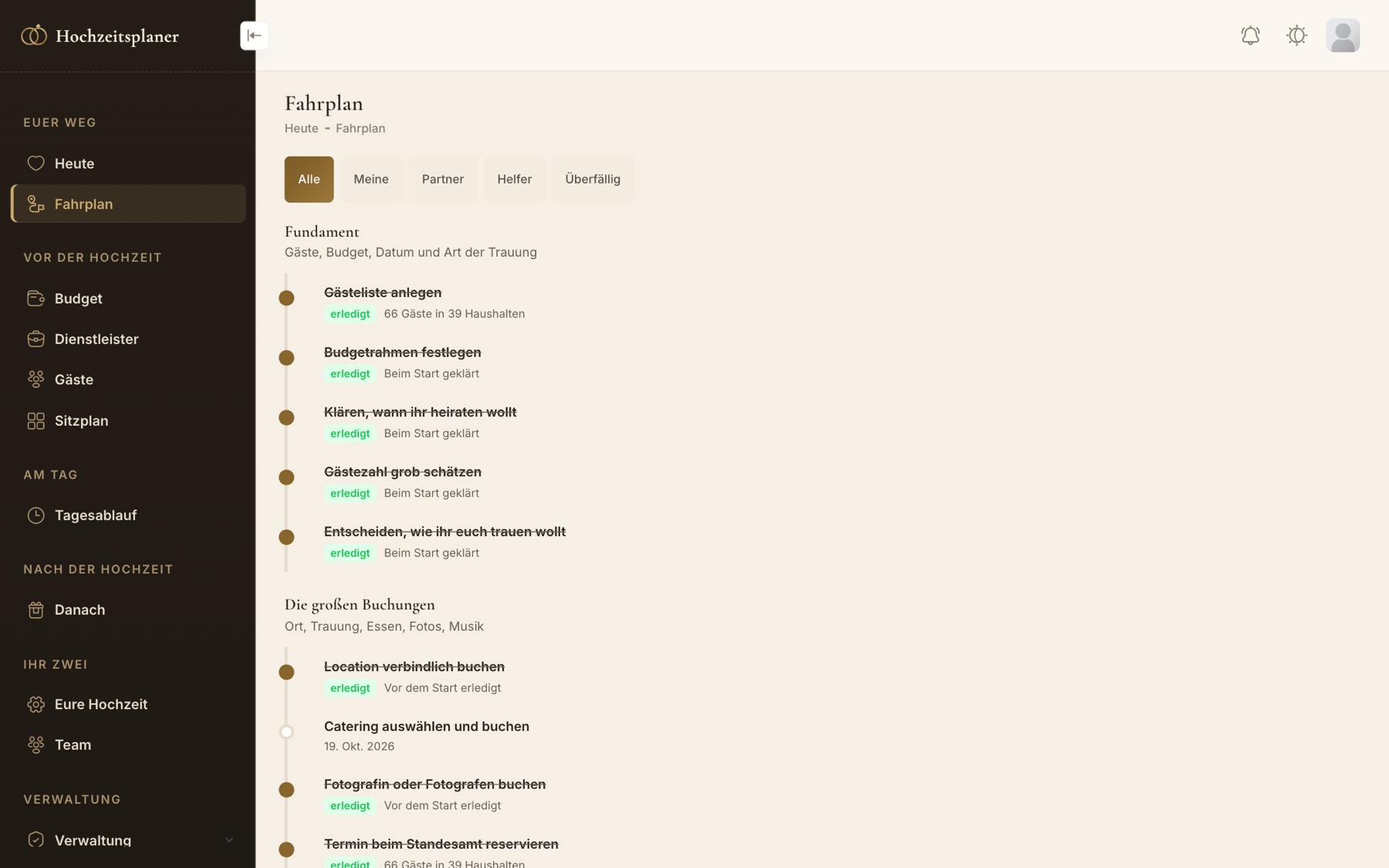Open Termin beim Standesamt reservieren title

tap(441, 844)
